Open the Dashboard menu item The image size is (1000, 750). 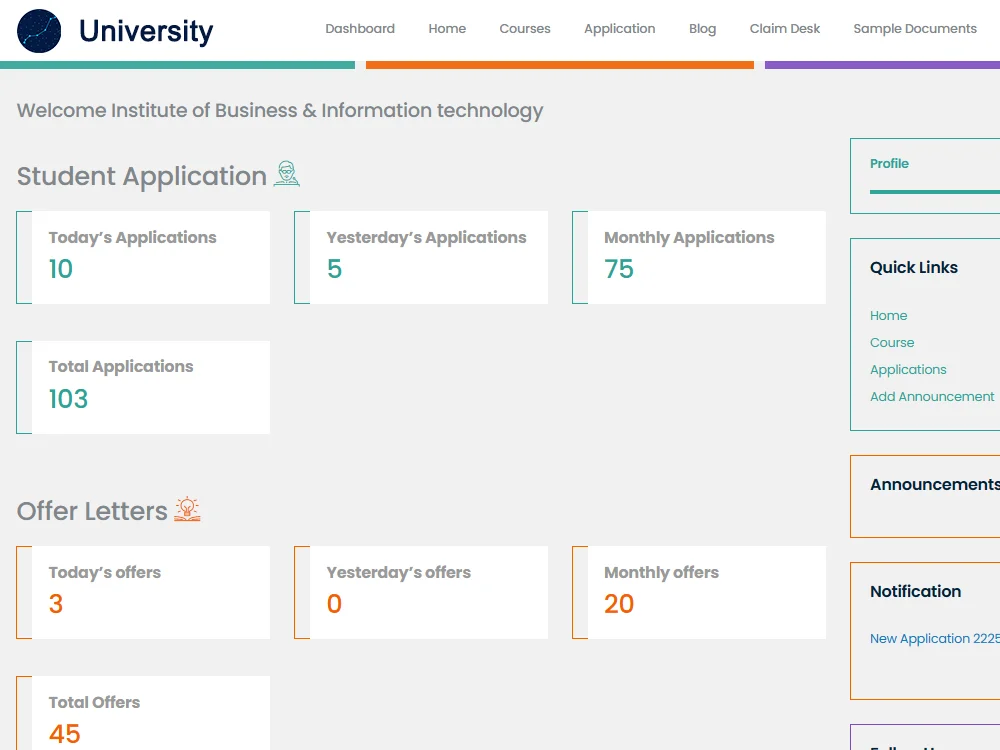click(x=360, y=29)
